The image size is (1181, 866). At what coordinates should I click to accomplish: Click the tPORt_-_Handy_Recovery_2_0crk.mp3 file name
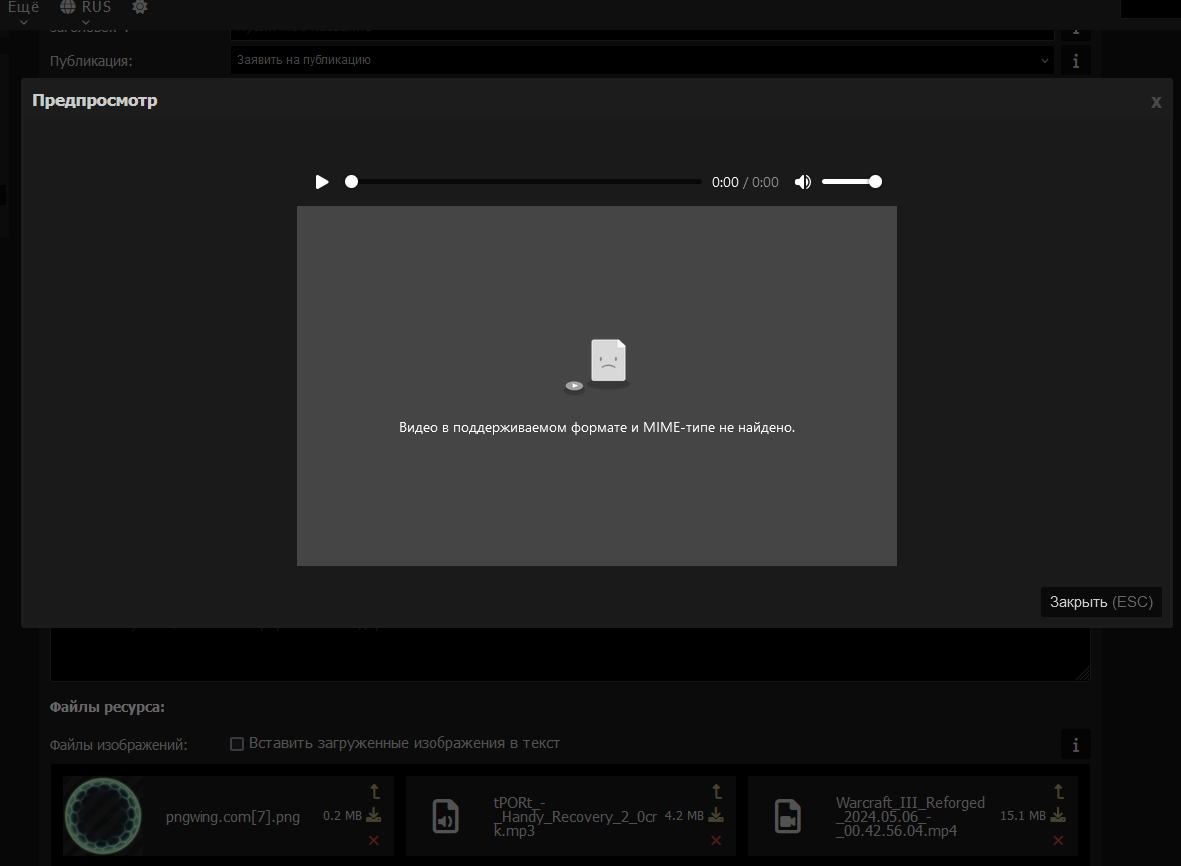pos(575,817)
